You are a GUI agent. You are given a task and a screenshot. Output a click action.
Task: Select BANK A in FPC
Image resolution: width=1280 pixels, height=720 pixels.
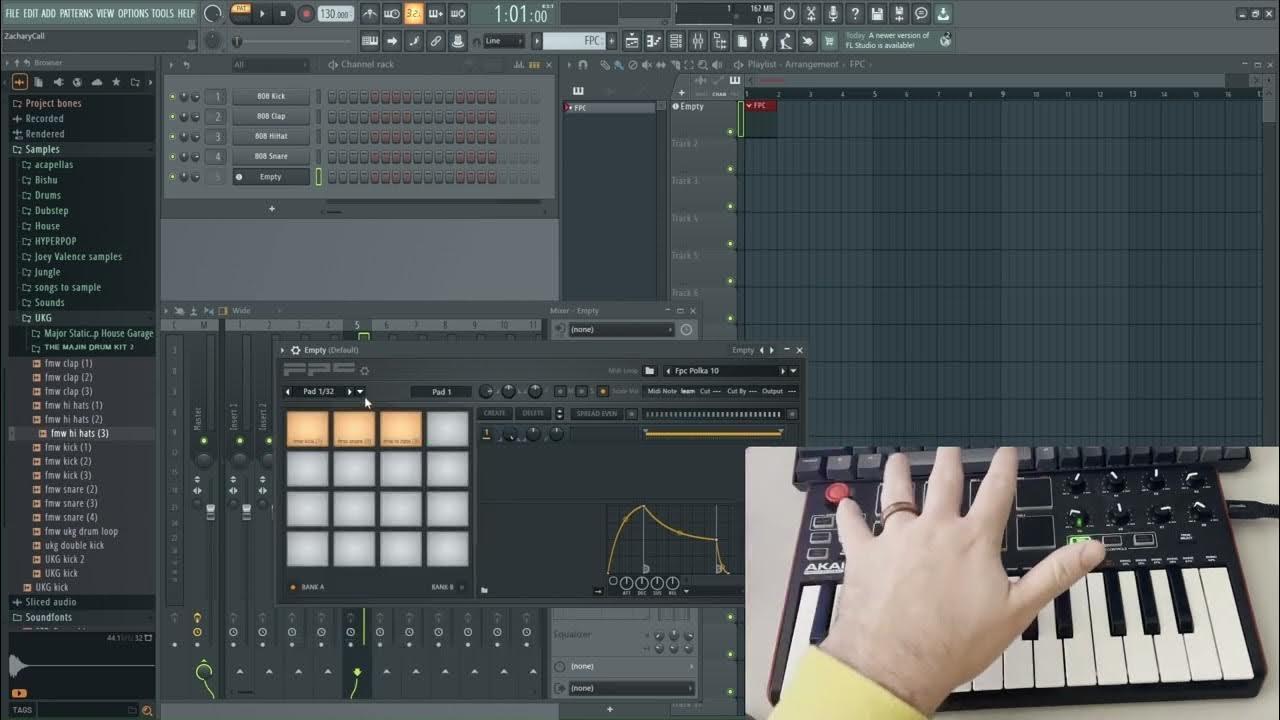(x=308, y=588)
